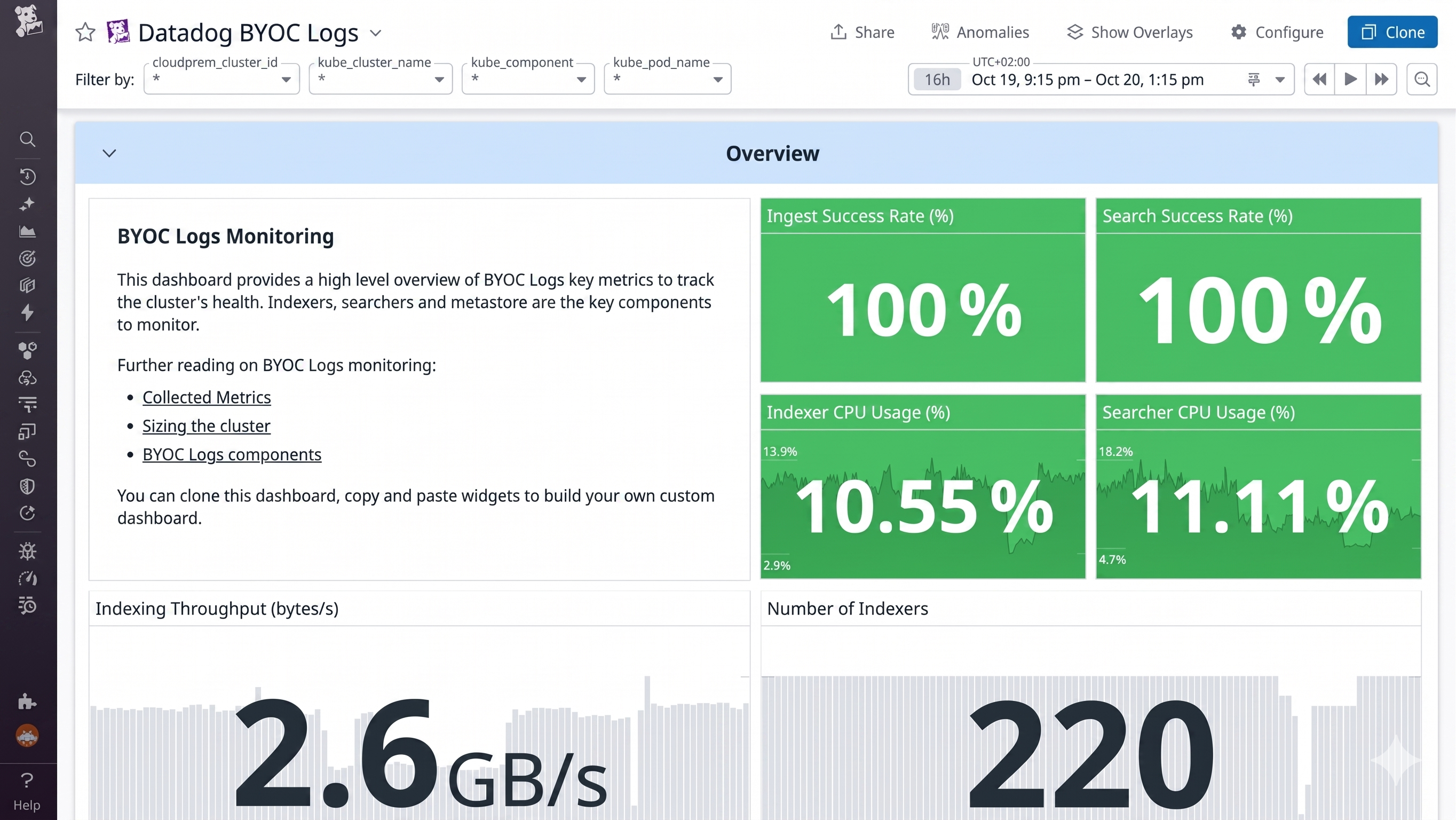Viewport: 1456px width, 820px height.
Task: Select the bug Error Tracking icon
Action: (27, 551)
